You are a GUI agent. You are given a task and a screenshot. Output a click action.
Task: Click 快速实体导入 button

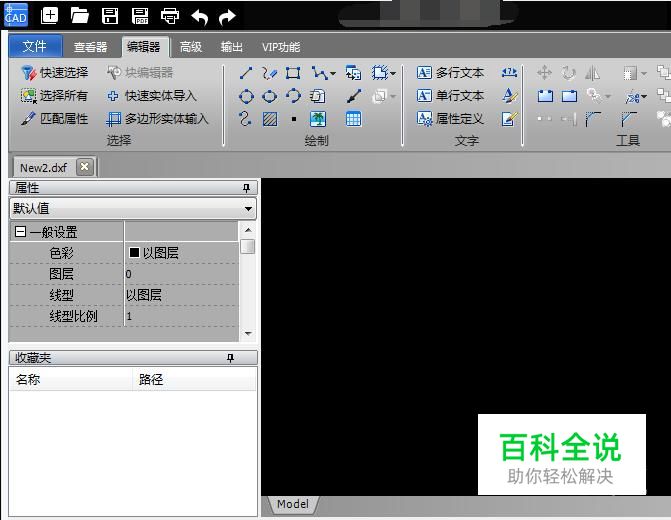tap(152, 95)
